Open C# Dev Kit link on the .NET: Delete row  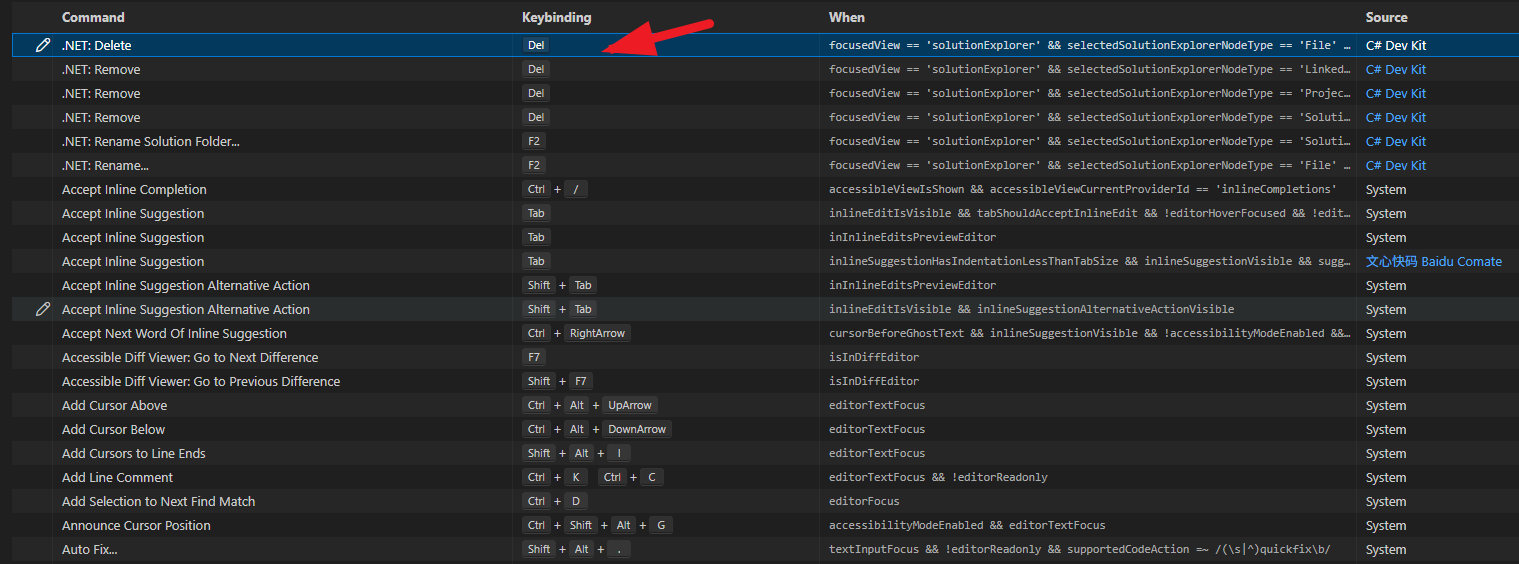tap(1396, 45)
